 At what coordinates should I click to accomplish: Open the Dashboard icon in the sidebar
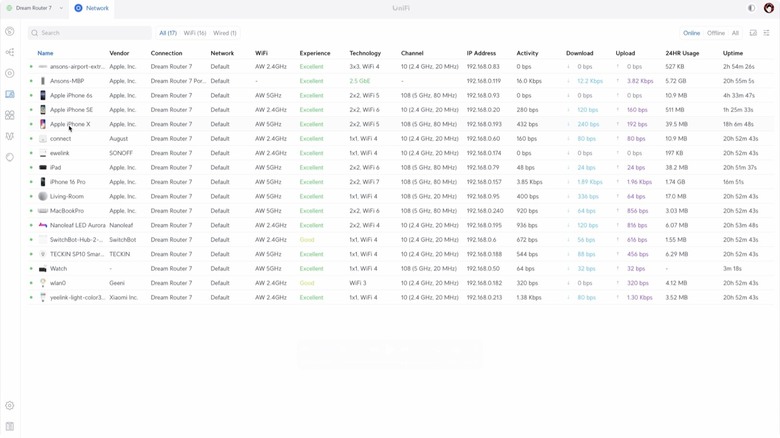[x=9, y=31]
